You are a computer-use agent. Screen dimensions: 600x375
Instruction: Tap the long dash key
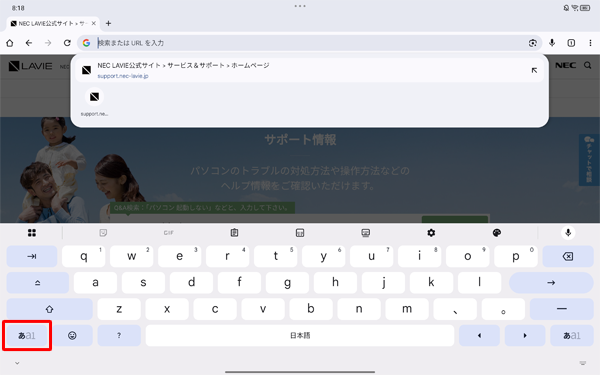coord(561,309)
